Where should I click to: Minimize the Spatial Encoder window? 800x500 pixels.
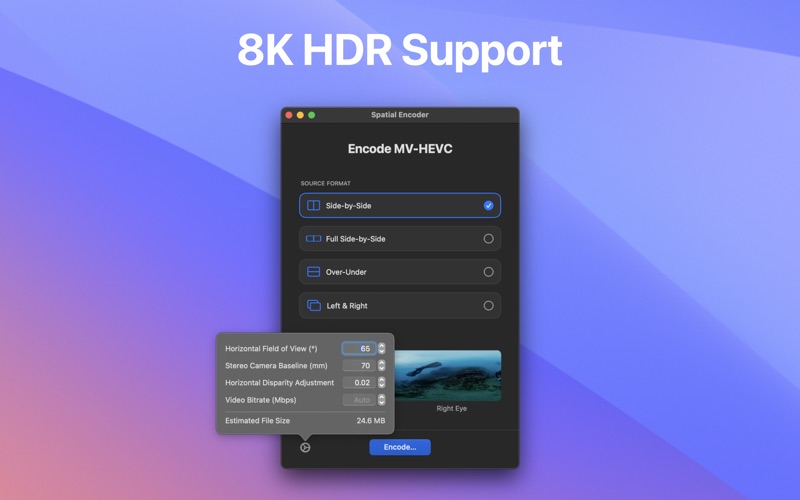300,115
